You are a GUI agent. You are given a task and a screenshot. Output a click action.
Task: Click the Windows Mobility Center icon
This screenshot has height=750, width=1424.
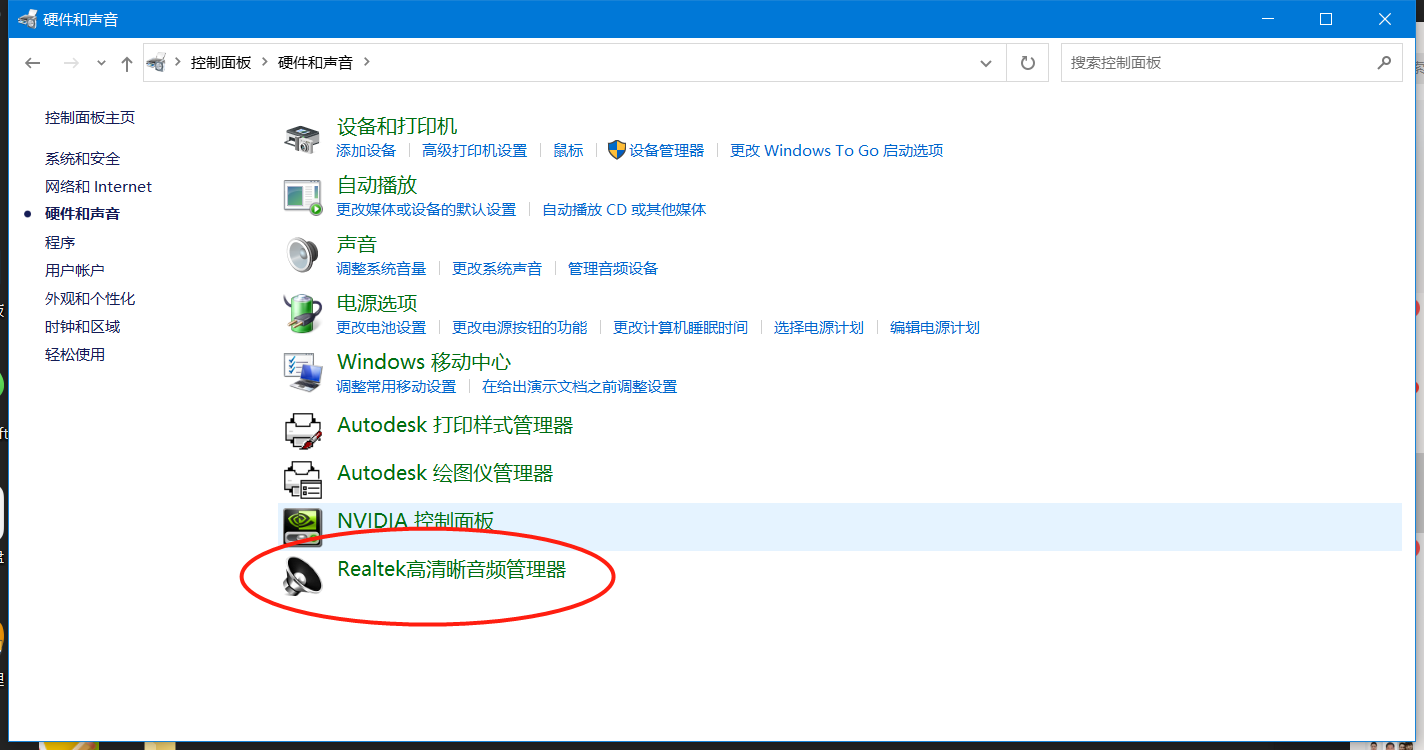coord(302,373)
